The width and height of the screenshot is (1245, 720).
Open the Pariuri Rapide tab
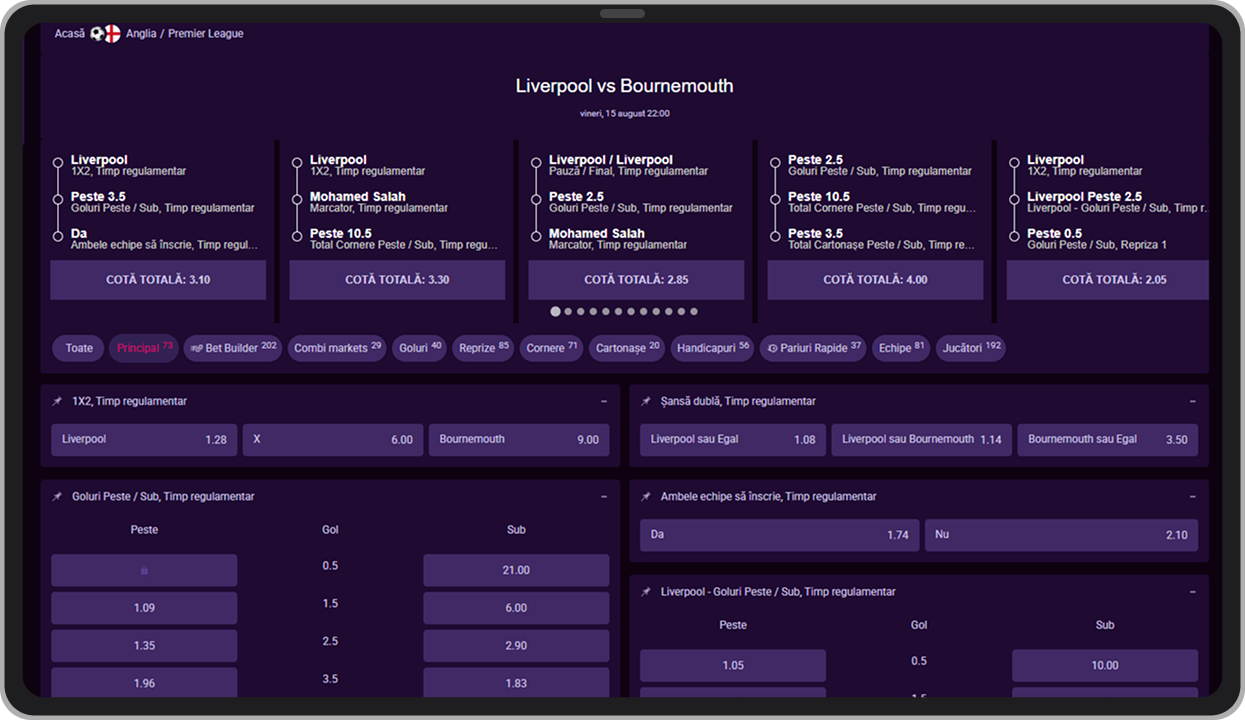coord(813,348)
